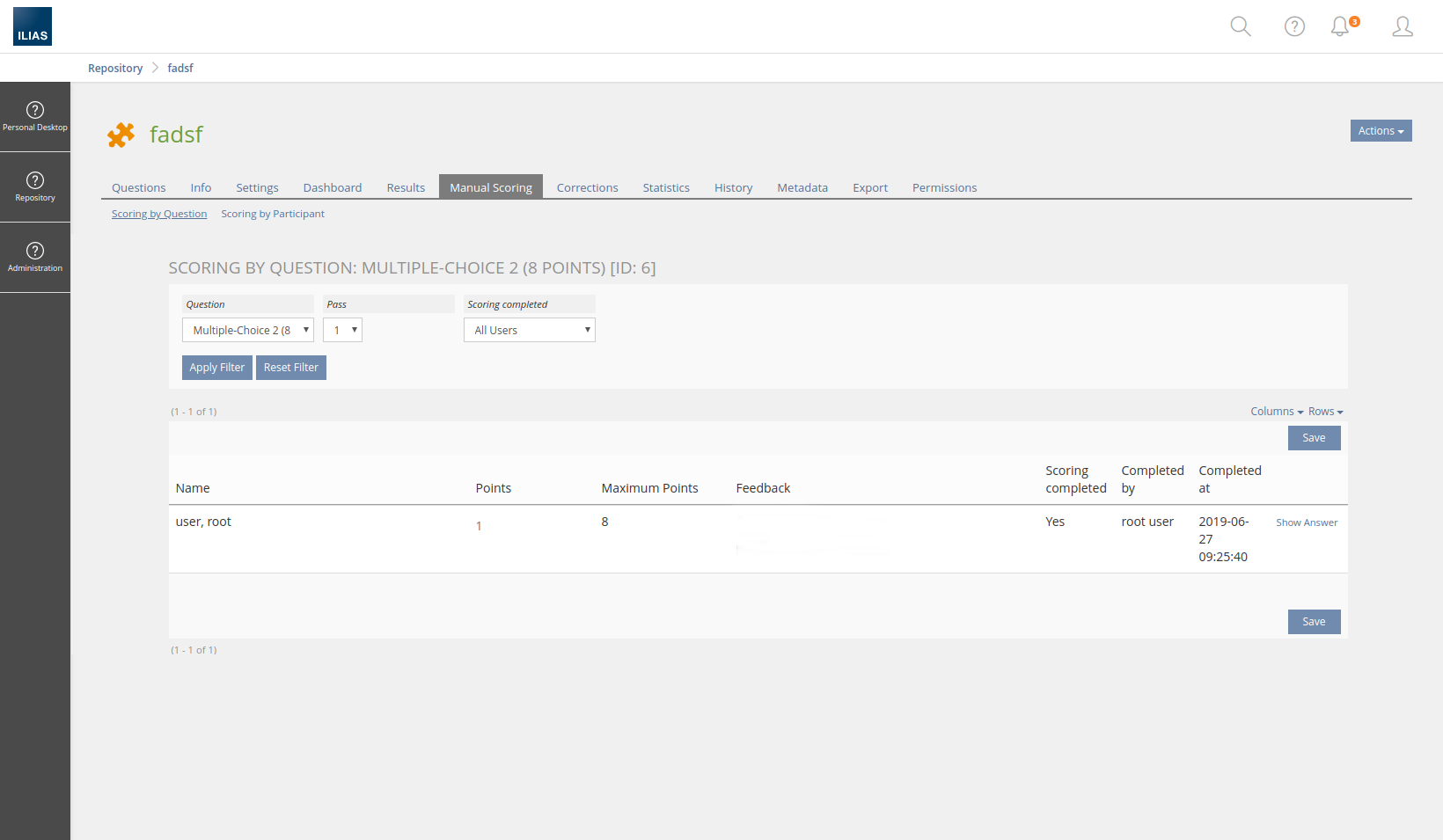Open Repository in left sidebar

point(35,187)
